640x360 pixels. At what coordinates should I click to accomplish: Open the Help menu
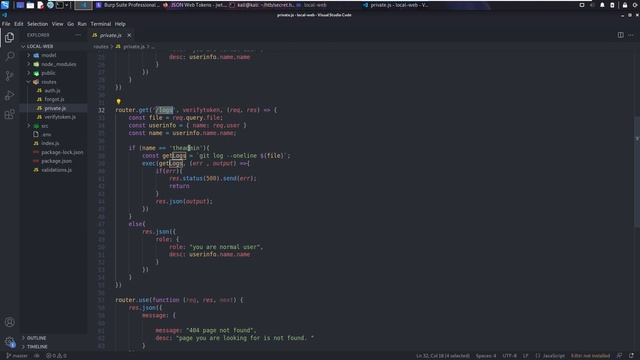(120, 24)
